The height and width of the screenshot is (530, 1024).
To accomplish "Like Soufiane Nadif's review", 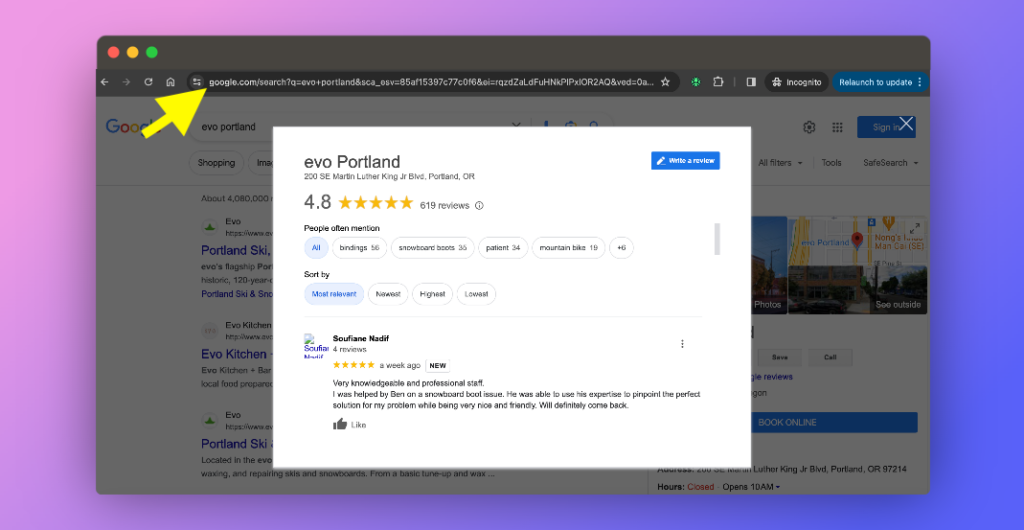I will pos(350,425).
